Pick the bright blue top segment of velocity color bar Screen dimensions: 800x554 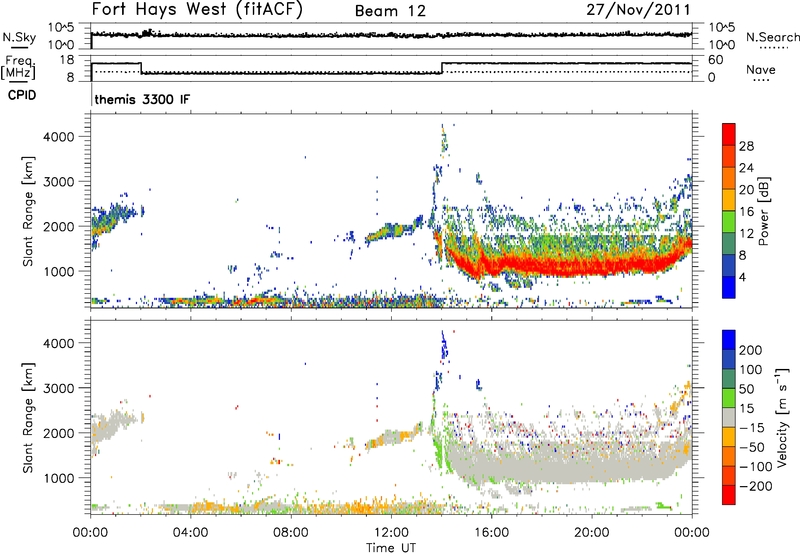point(729,340)
